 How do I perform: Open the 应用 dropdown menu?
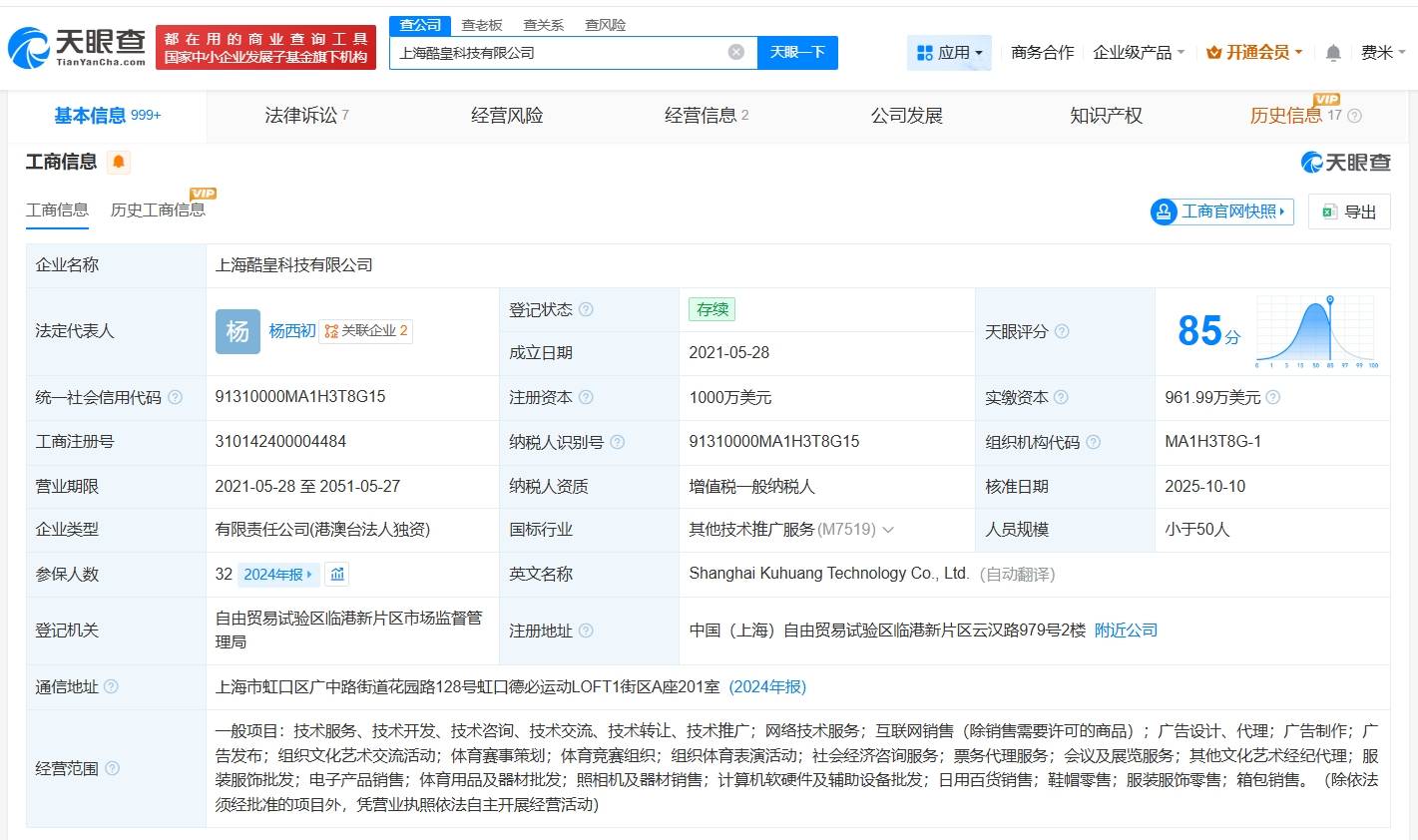pyautogui.click(x=949, y=52)
